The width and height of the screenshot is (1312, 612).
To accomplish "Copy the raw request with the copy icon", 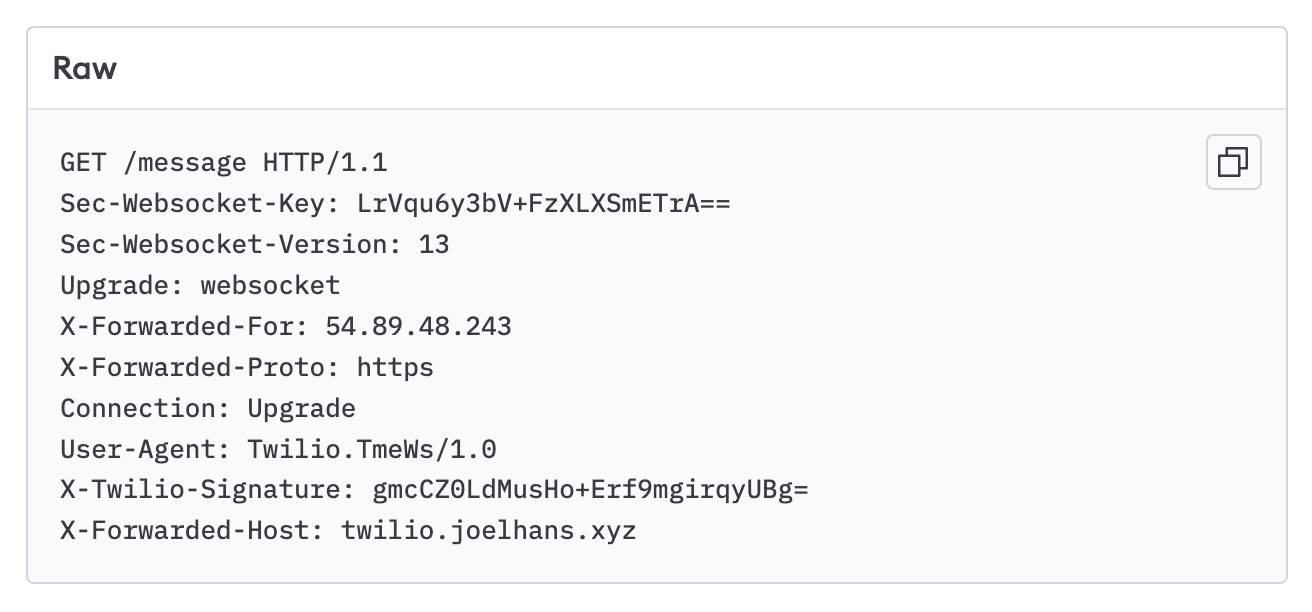I will click(1233, 162).
